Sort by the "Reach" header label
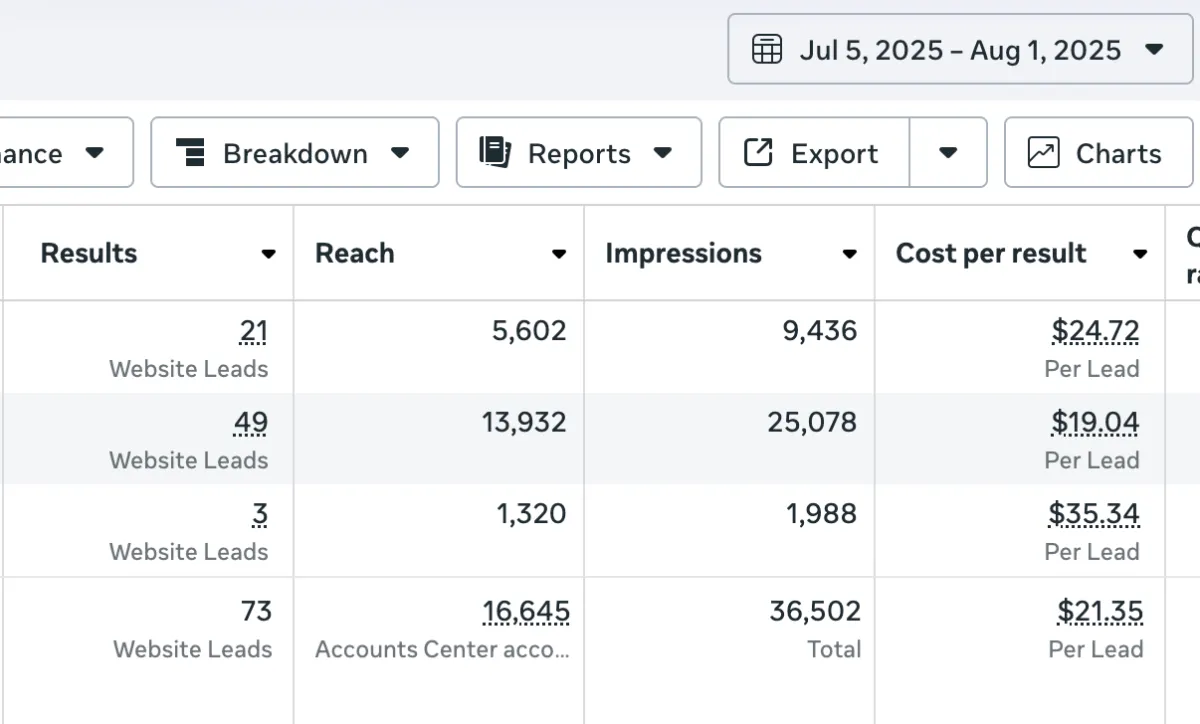Image resolution: width=1200 pixels, height=724 pixels. tap(355, 253)
